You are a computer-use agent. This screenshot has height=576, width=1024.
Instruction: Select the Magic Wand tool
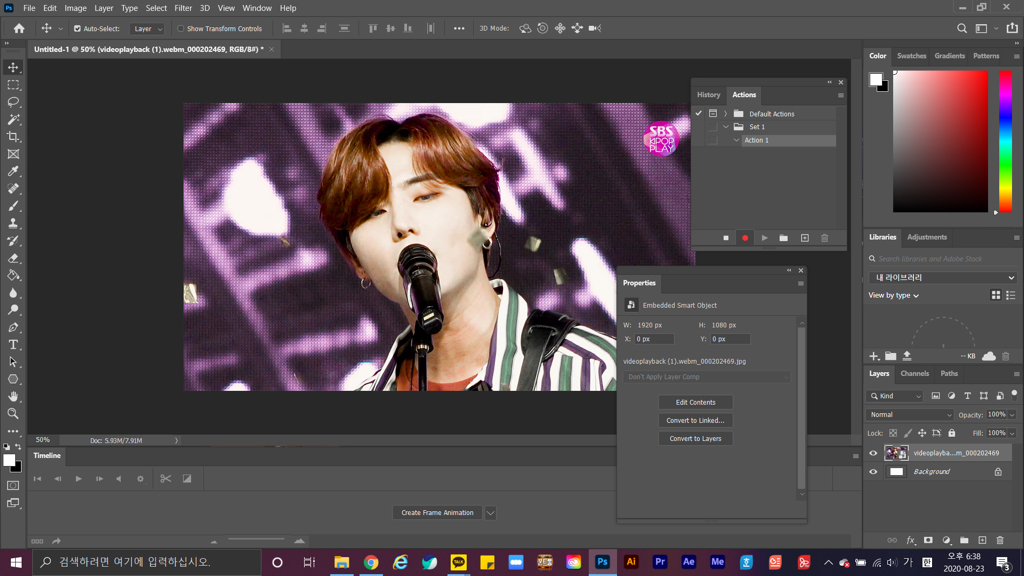[13, 120]
